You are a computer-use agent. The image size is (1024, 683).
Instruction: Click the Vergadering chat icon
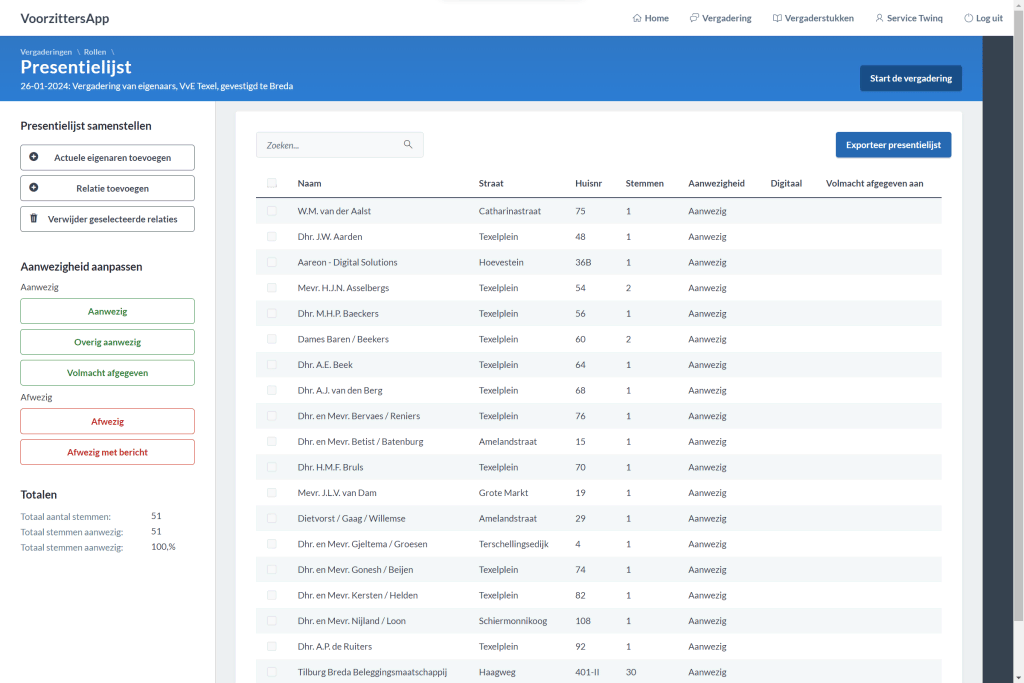pyautogui.click(x=694, y=18)
